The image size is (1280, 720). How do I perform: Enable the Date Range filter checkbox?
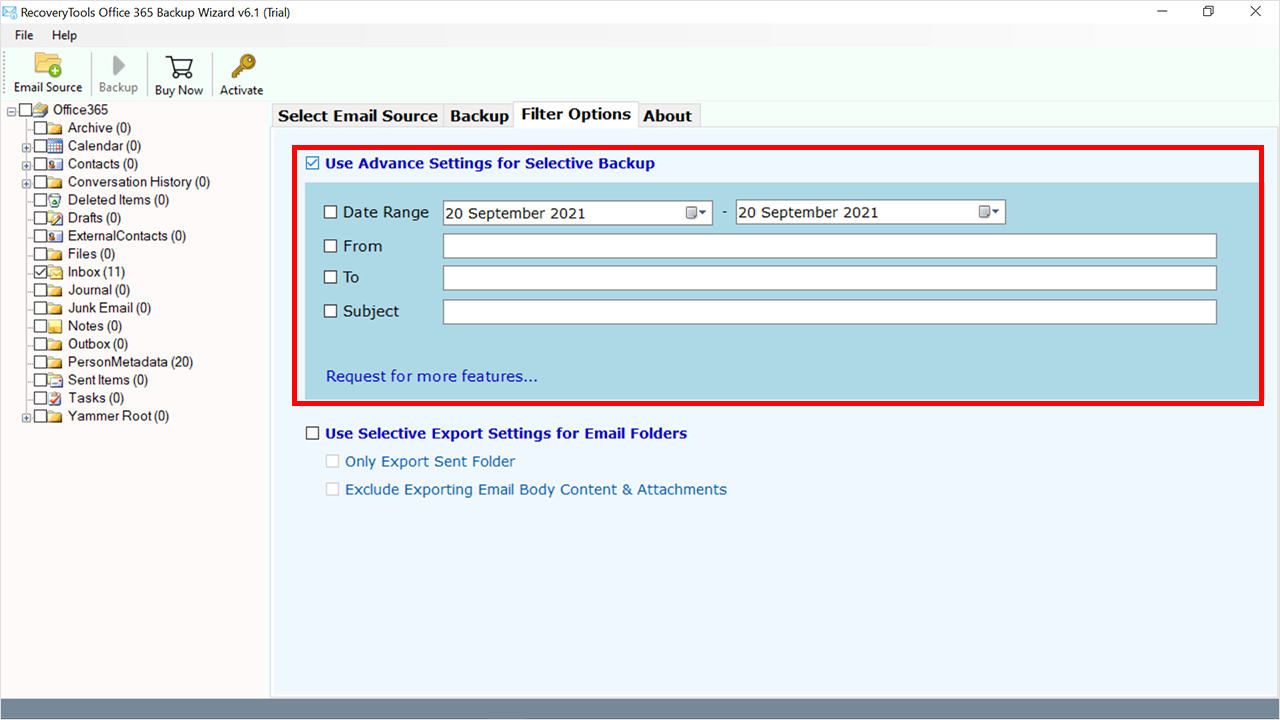(331, 212)
